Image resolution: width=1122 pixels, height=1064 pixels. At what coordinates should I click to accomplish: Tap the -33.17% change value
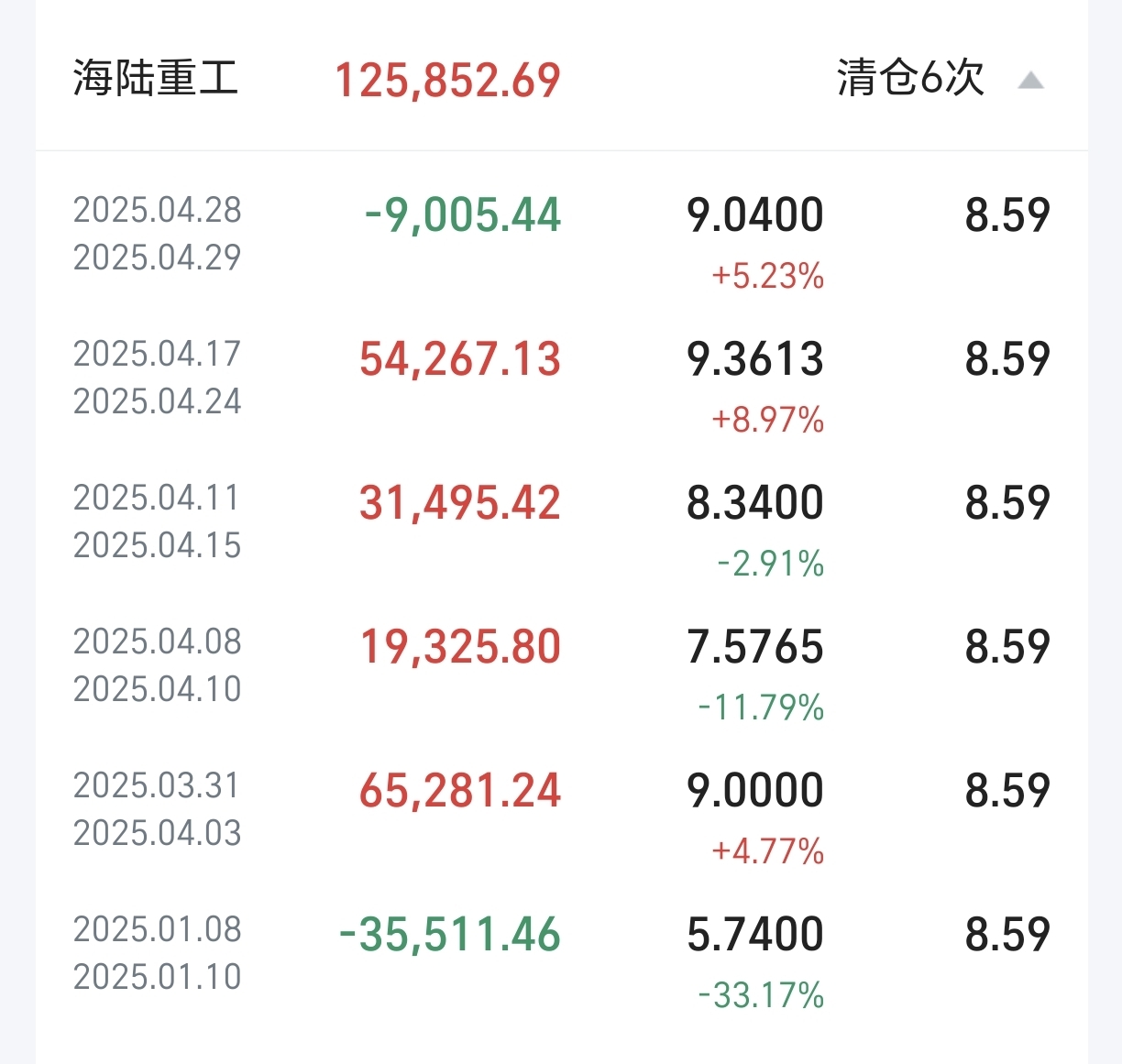tap(761, 995)
